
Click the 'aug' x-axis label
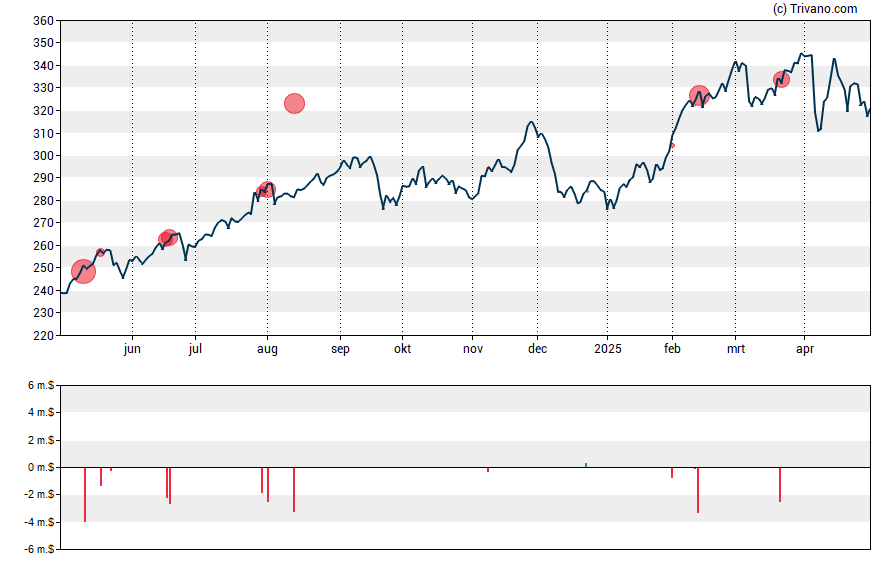267,350
